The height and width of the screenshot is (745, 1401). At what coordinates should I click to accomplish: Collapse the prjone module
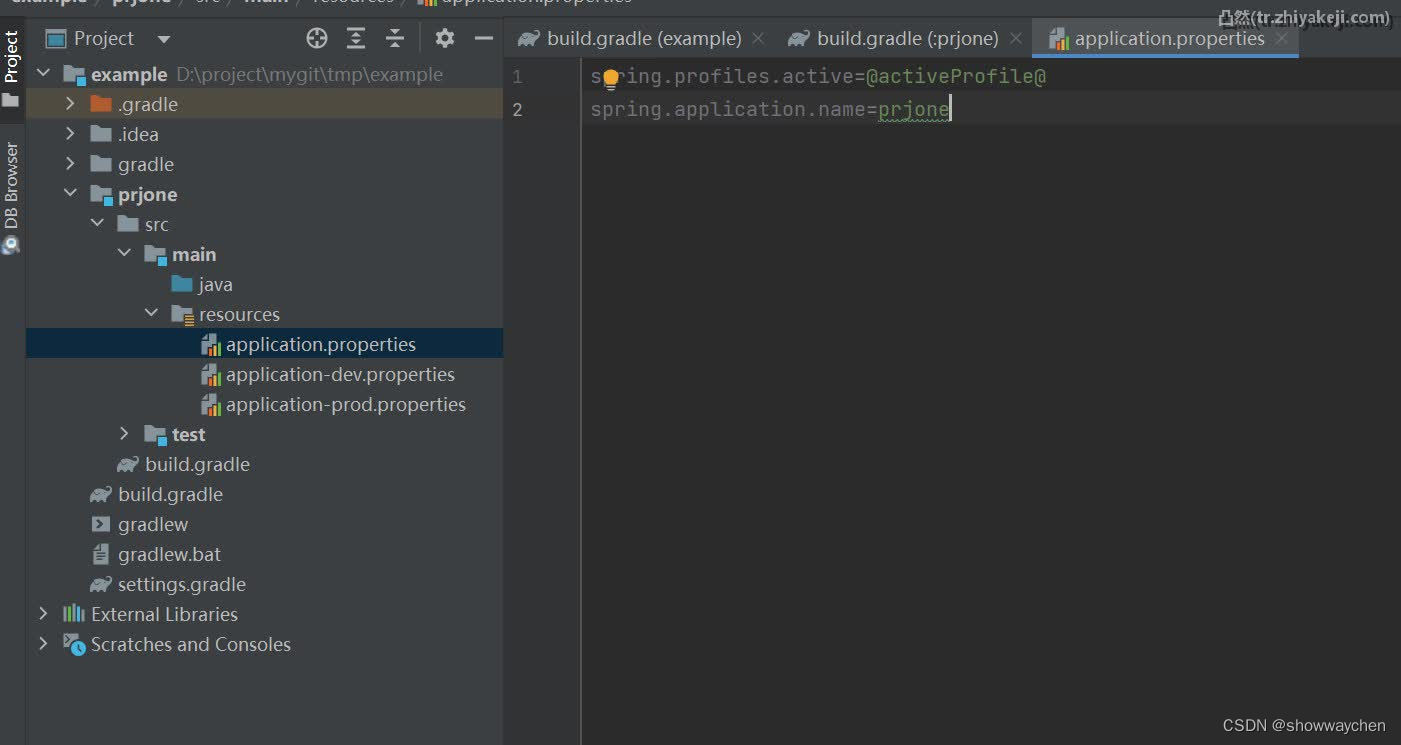point(70,194)
